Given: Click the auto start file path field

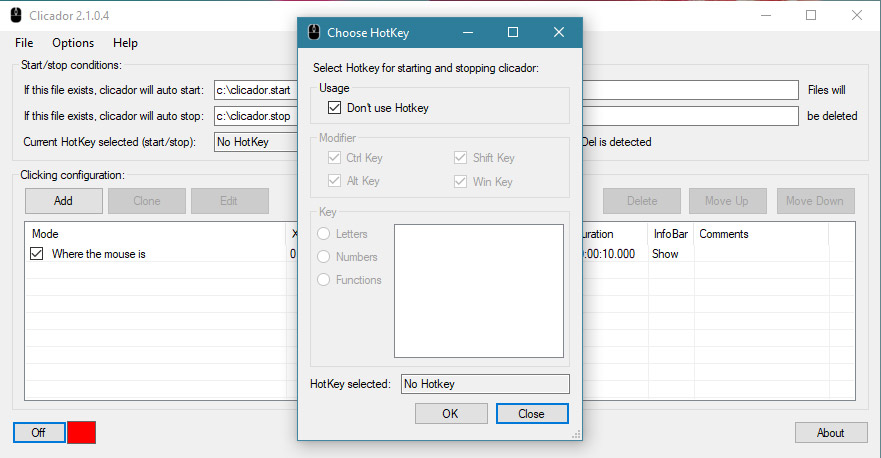Looking at the screenshot, I should point(256,90).
